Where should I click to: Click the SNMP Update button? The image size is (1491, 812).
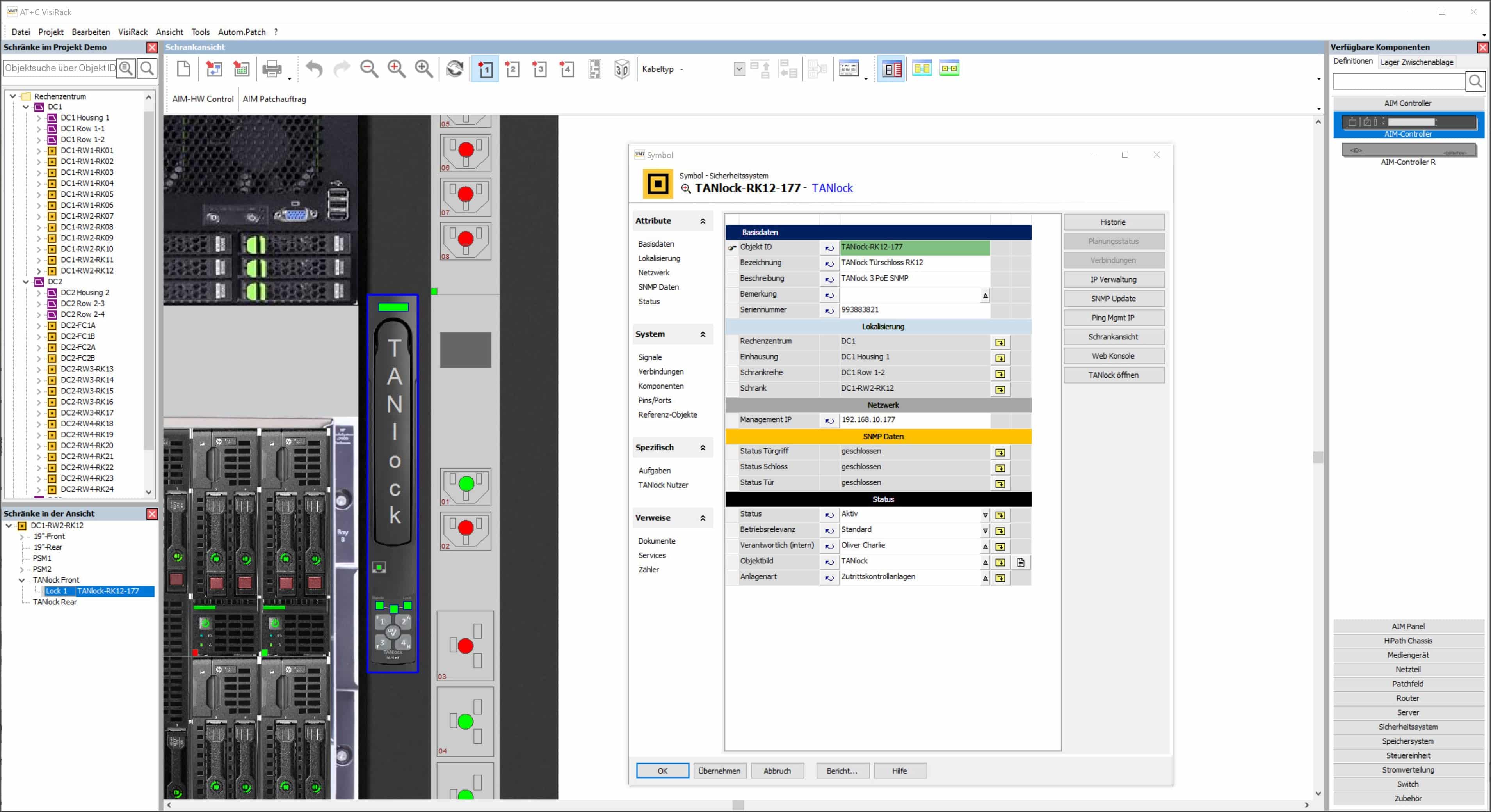tap(1113, 299)
